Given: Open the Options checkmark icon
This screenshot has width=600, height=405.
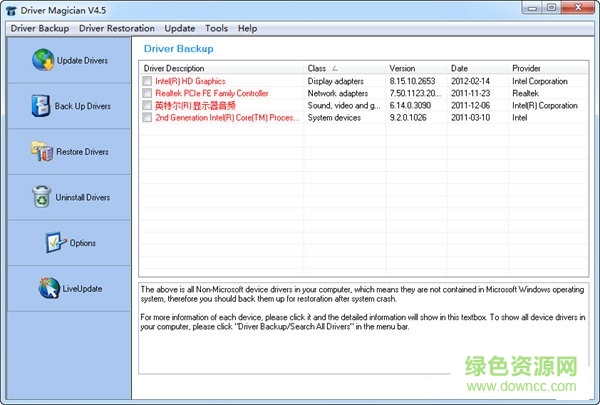Looking at the screenshot, I should [x=54, y=243].
